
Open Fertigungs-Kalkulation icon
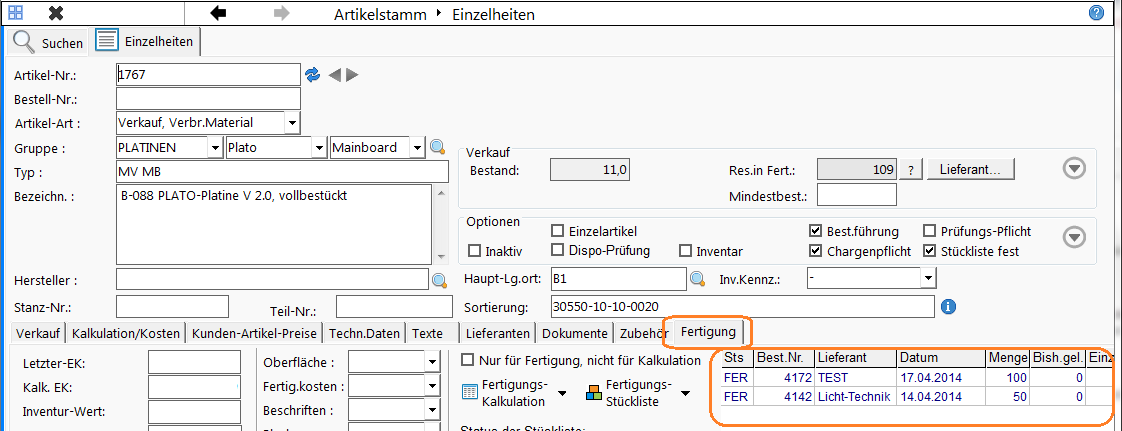coord(469,392)
